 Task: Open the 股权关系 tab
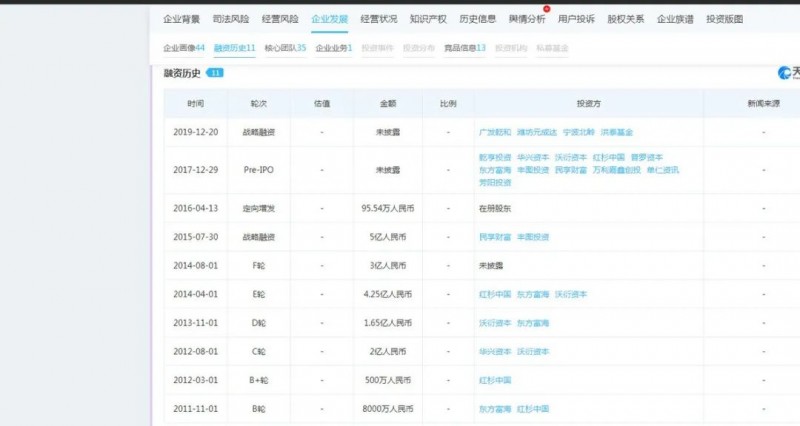point(626,19)
